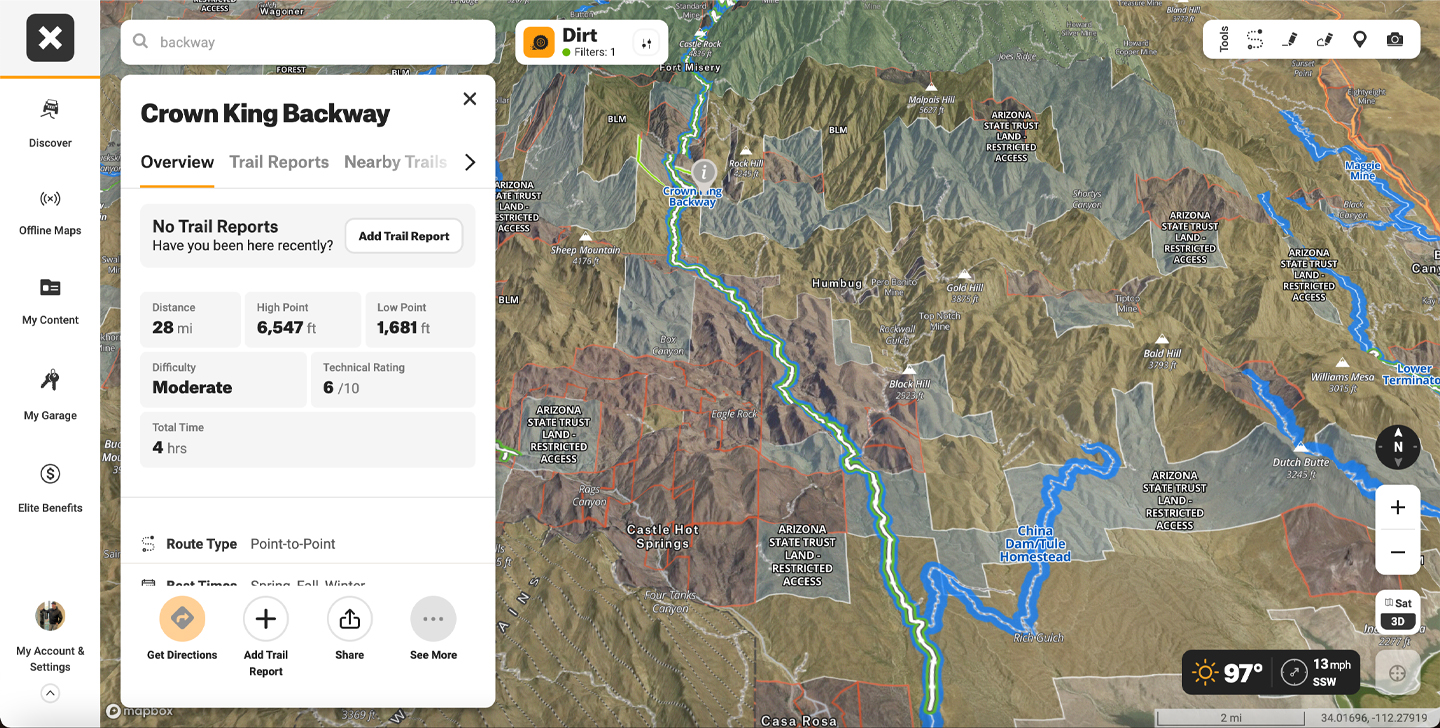
Task: Open My Content folder
Action: coord(50,301)
